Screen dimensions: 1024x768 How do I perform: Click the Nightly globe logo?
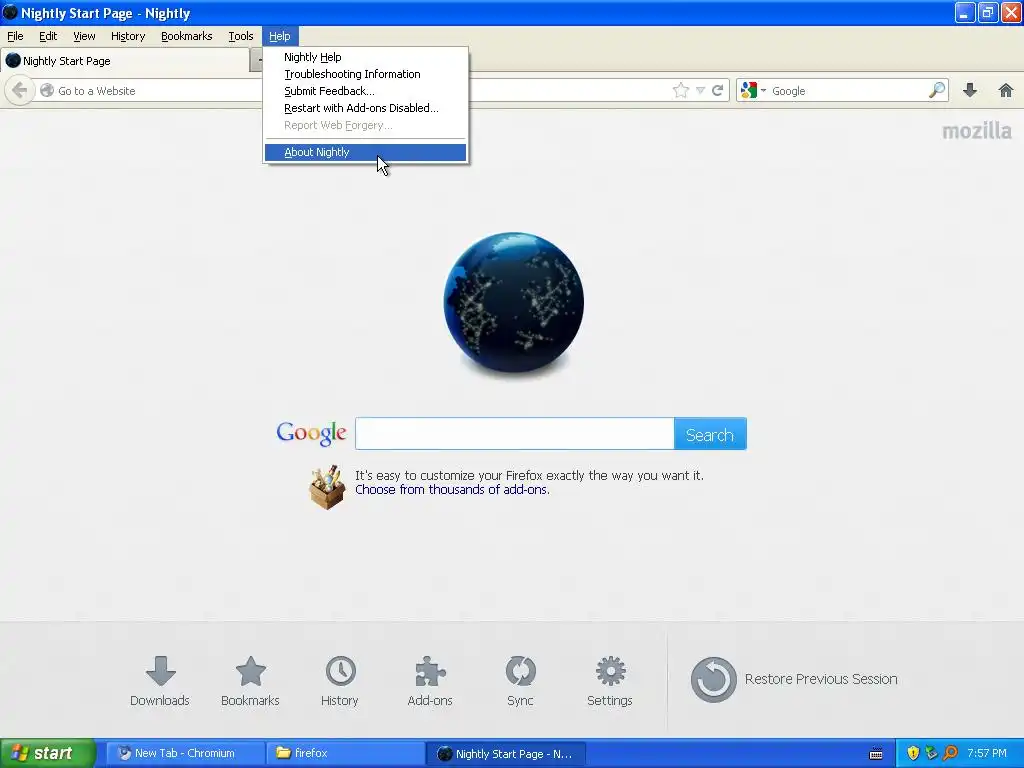tap(513, 302)
